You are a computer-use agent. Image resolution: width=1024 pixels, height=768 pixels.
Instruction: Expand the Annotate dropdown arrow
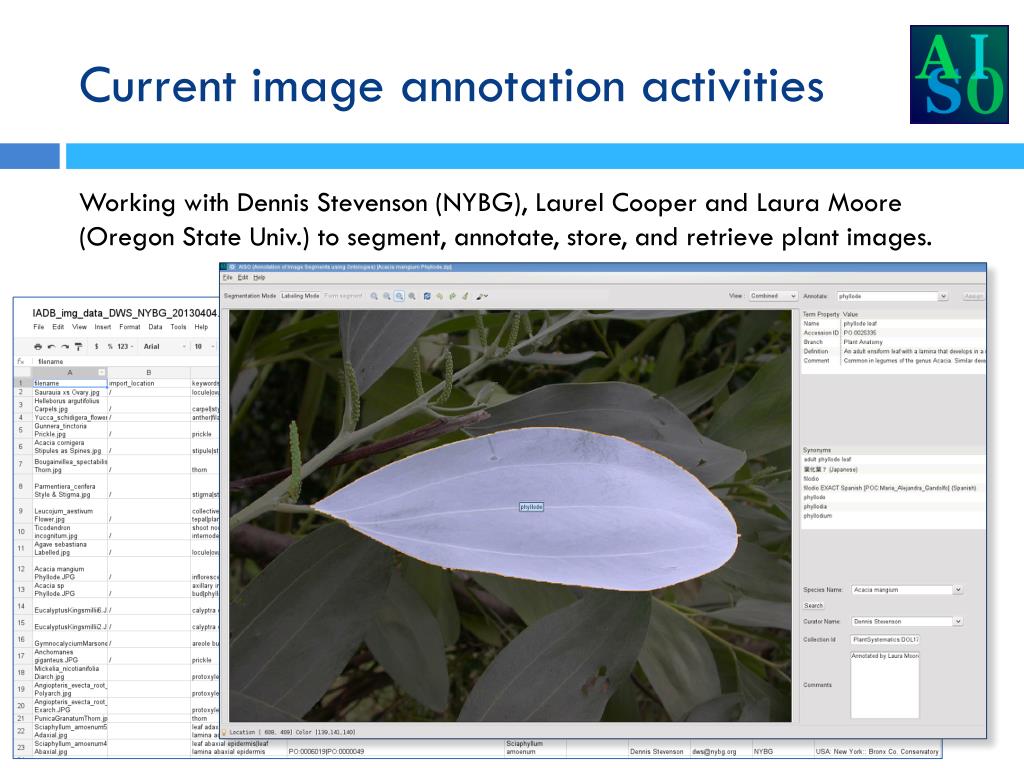[x=943, y=296]
